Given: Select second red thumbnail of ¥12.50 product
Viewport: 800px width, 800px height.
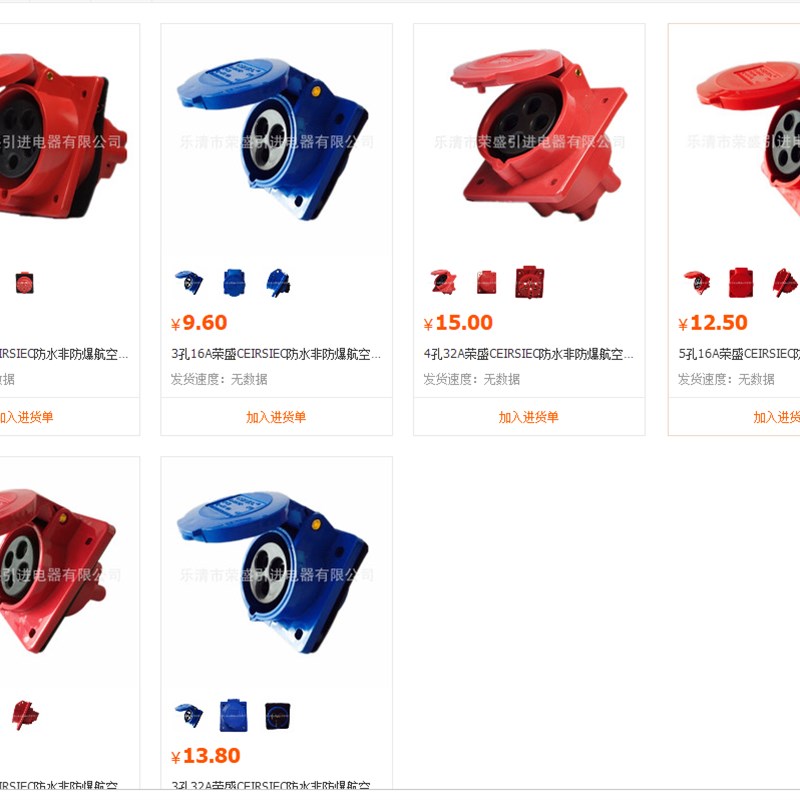Looking at the screenshot, I should (741, 282).
